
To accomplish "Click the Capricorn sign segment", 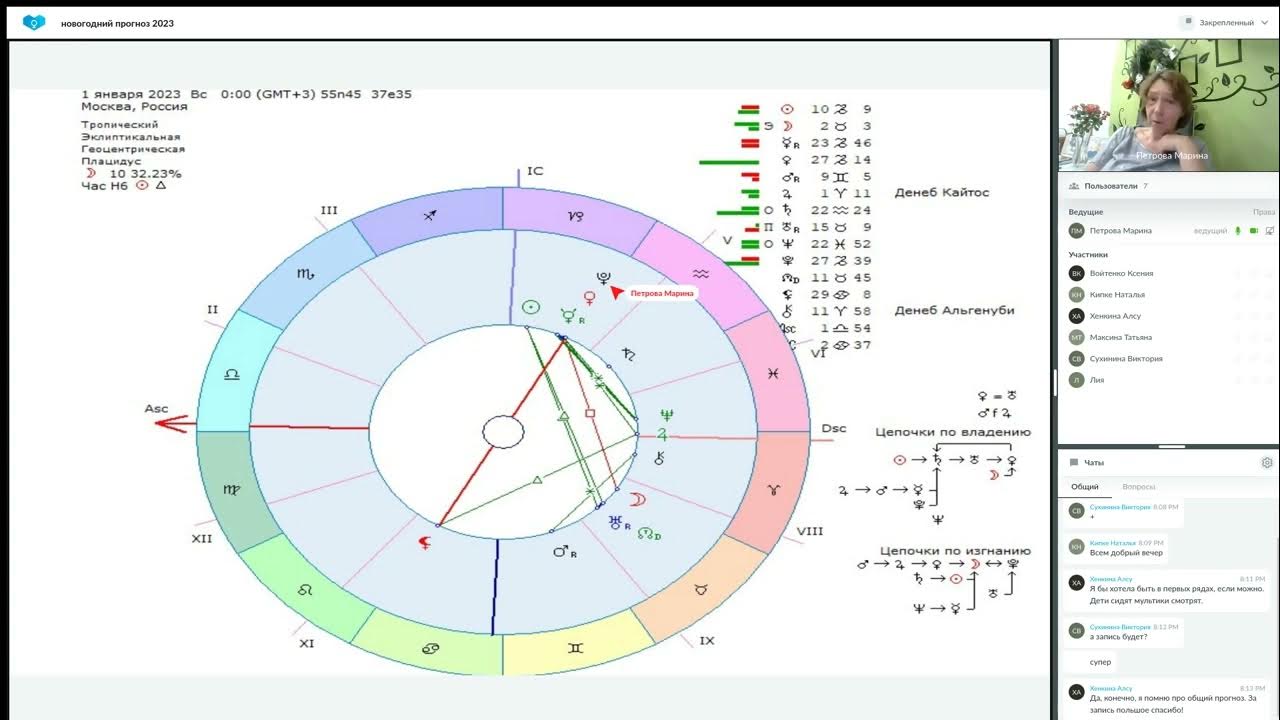I will coord(576,217).
